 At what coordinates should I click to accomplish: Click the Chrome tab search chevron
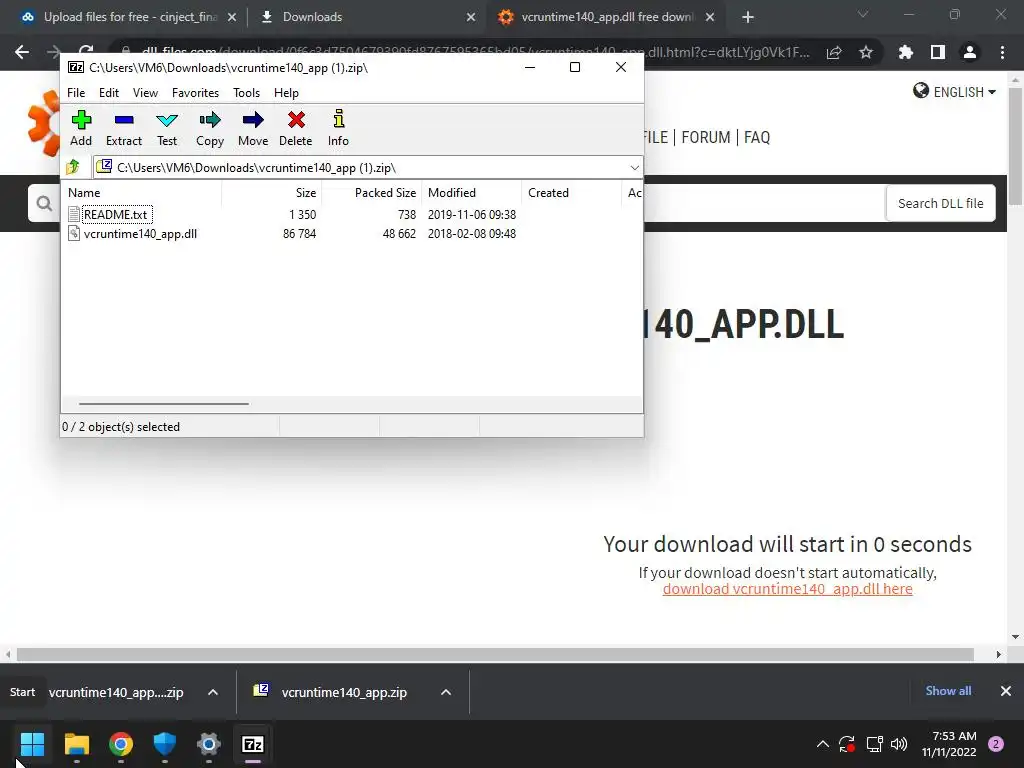pos(863,14)
